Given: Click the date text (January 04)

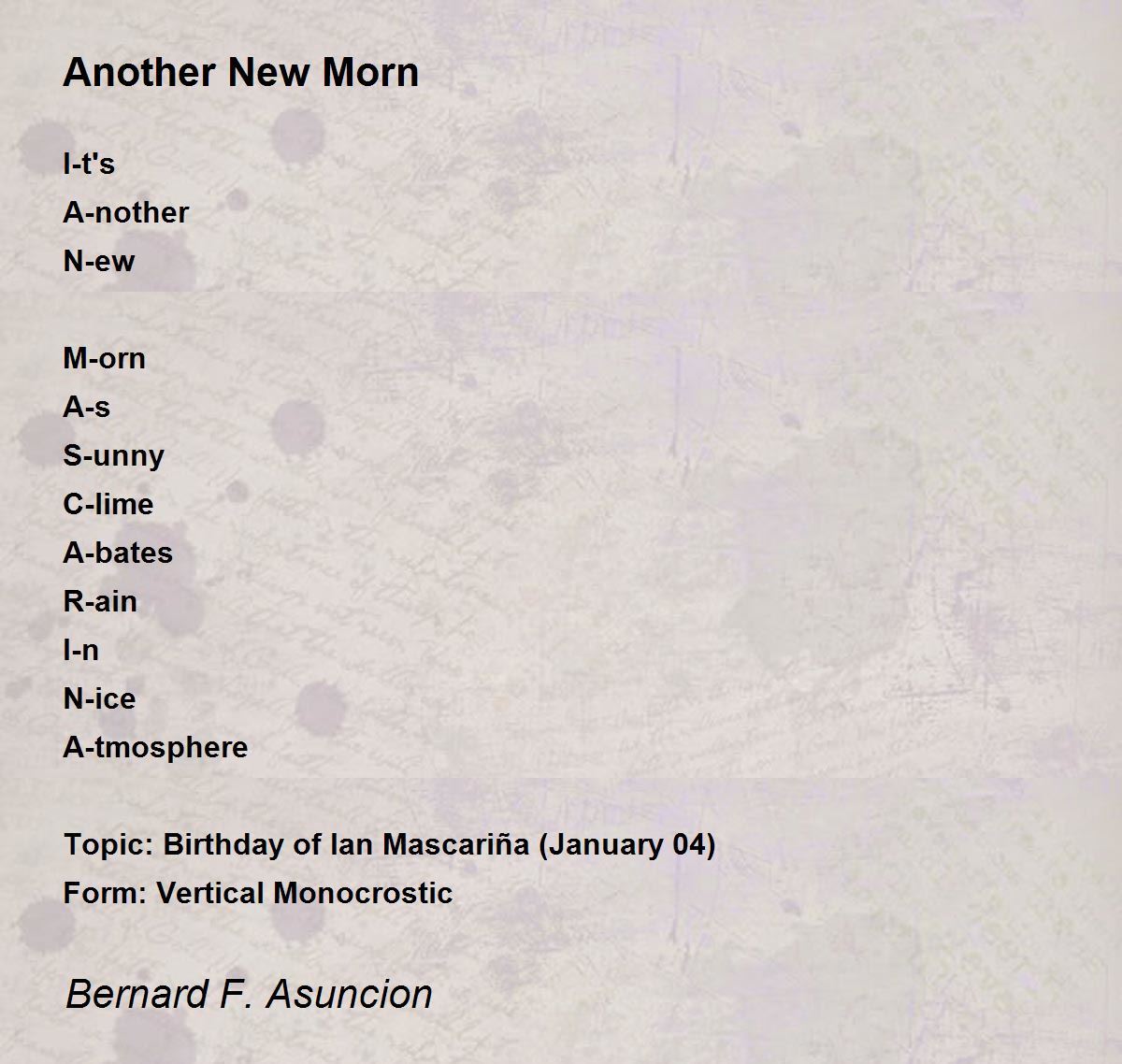Looking at the screenshot, I should point(627,844).
